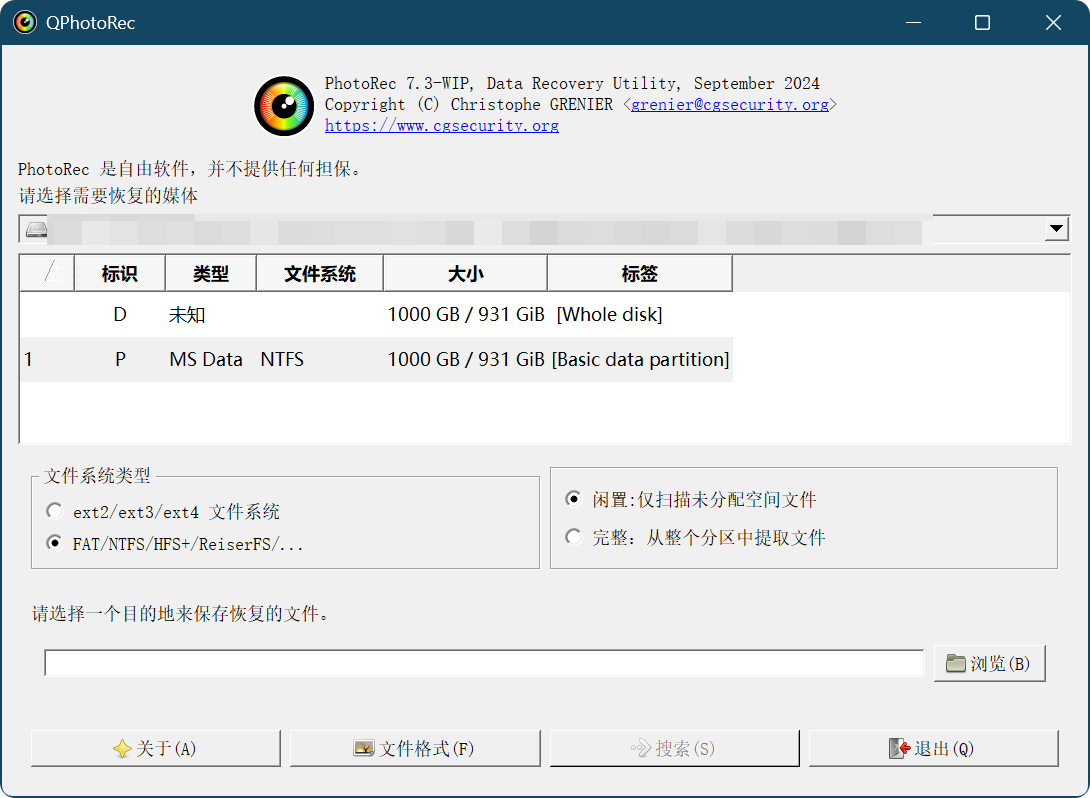This screenshot has width=1090, height=798.
Task: Click the arrow icon on 搜索 button
Action: point(641,748)
